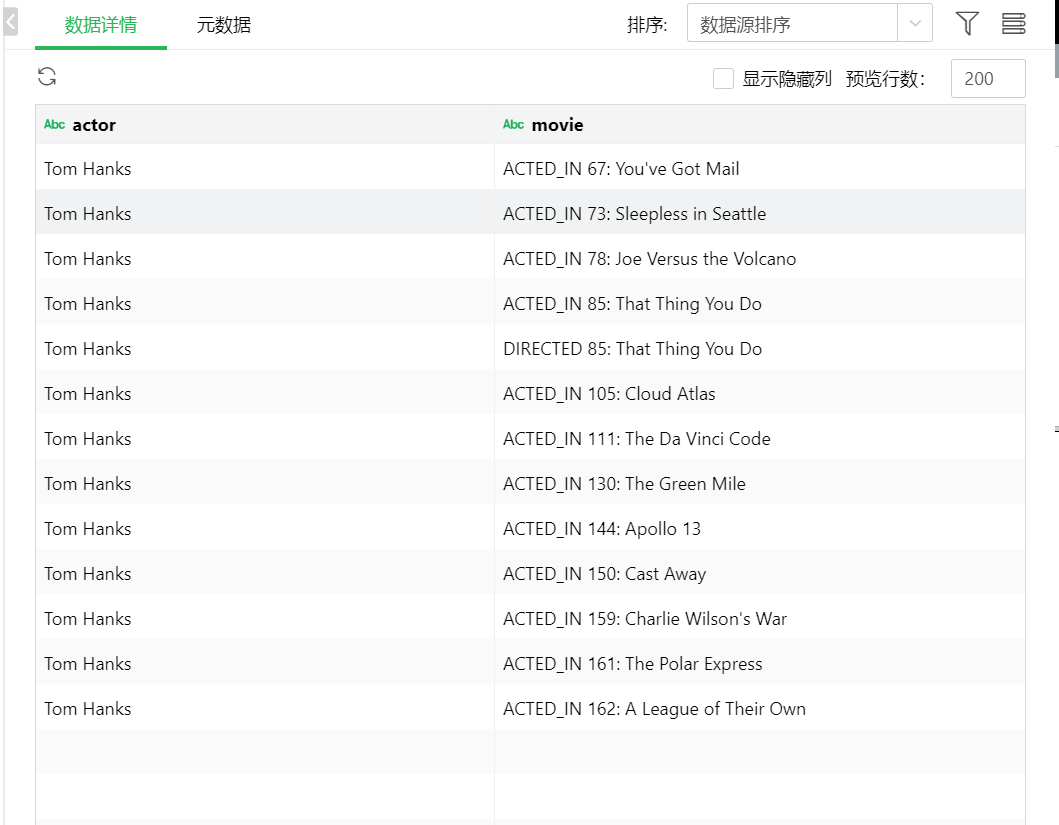
Task: Select cell ACTED_IN 67: You've Got Mail
Action: [760, 169]
